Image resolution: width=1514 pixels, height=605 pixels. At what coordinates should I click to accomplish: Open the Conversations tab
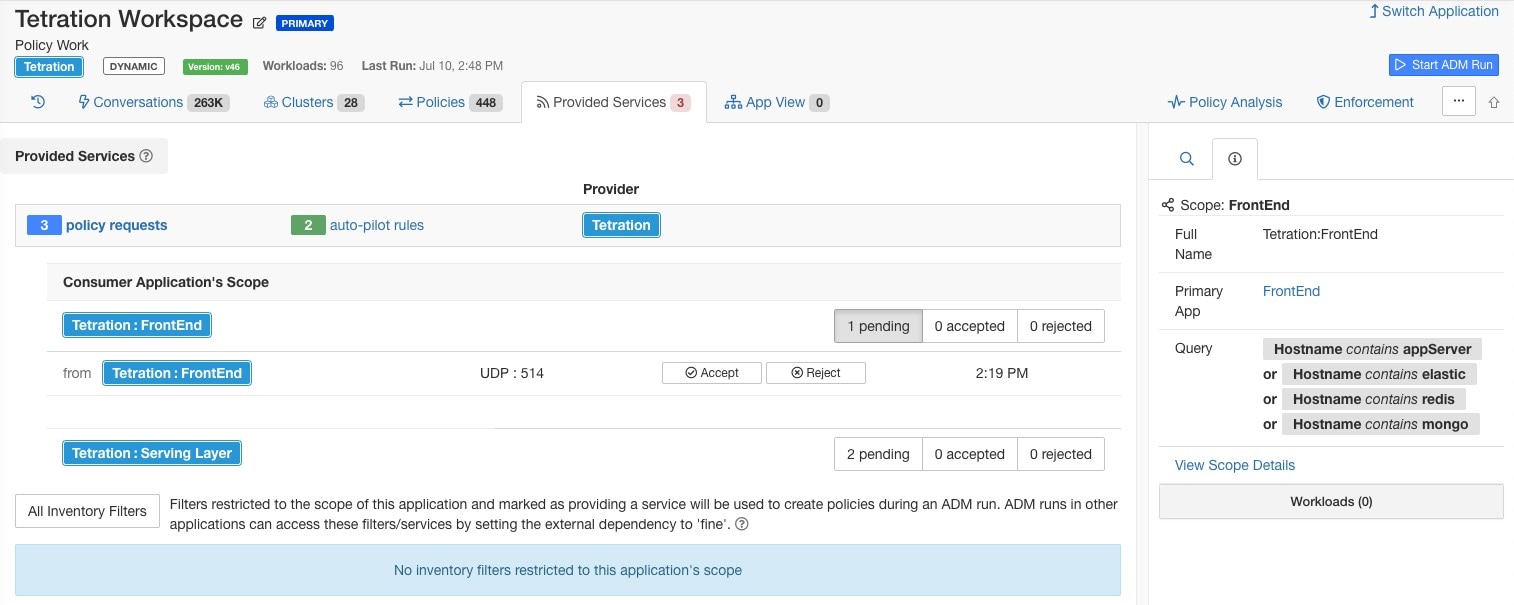[x=154, y=102]
